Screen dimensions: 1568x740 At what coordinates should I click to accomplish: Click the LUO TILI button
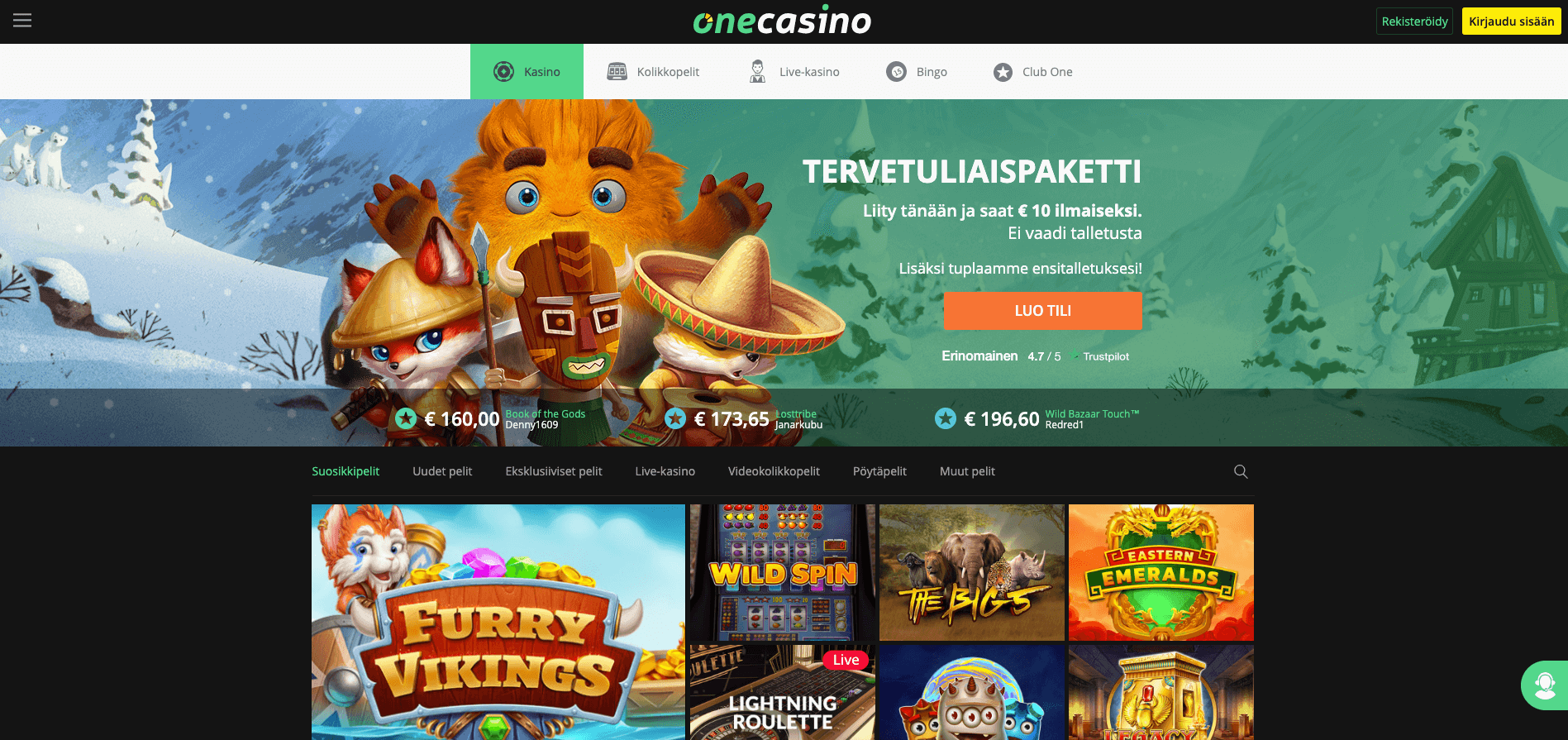[x=1042, y=311]
